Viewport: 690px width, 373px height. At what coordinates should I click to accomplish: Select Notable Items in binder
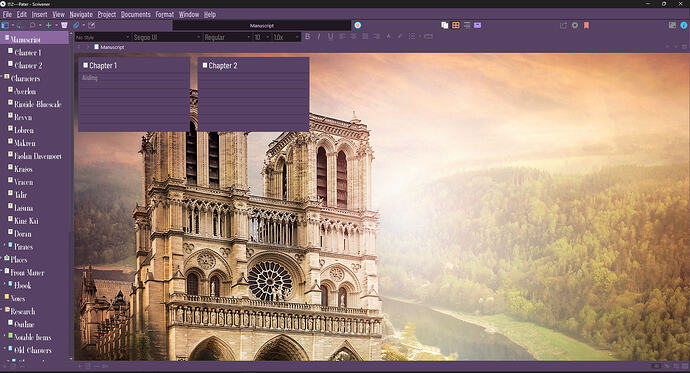33,337
